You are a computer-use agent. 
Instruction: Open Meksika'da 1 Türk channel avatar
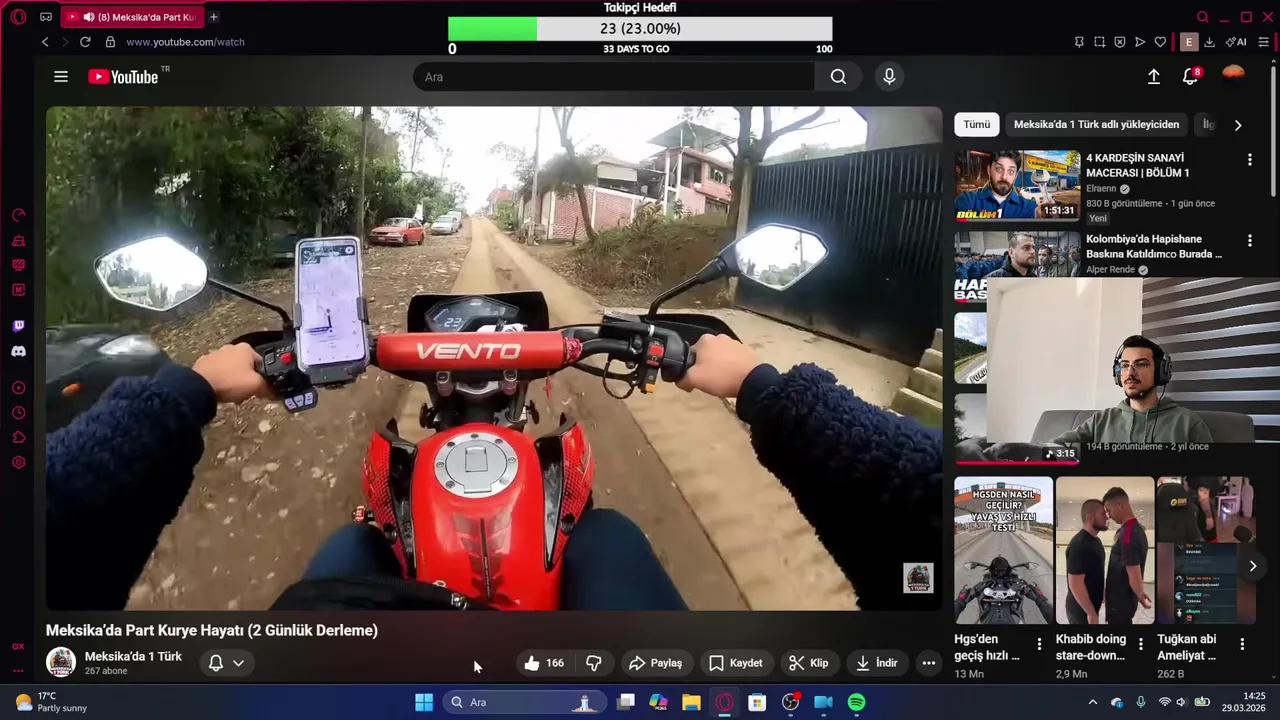(61, 662)
